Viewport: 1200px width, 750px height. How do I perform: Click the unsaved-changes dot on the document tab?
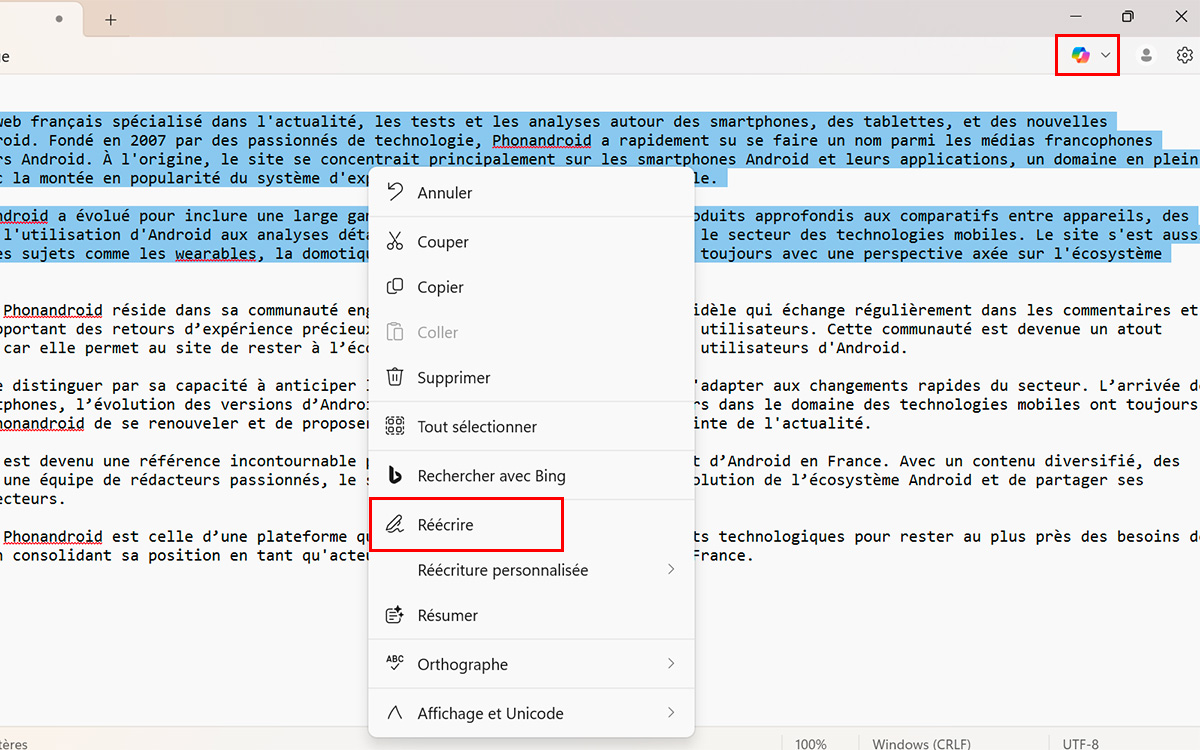[61, 19]
